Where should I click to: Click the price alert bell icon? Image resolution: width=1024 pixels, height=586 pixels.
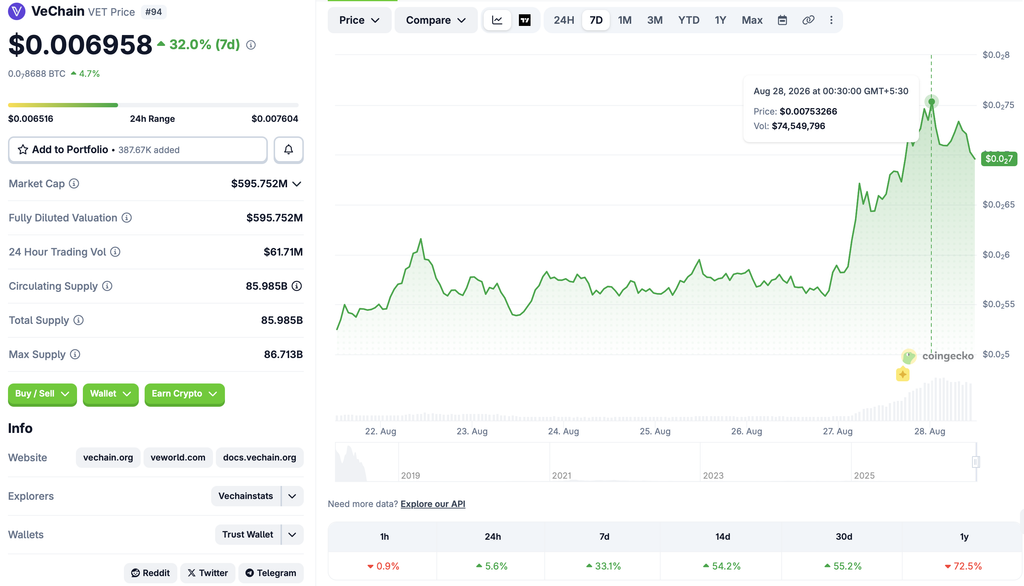click(x=288, y=150)
